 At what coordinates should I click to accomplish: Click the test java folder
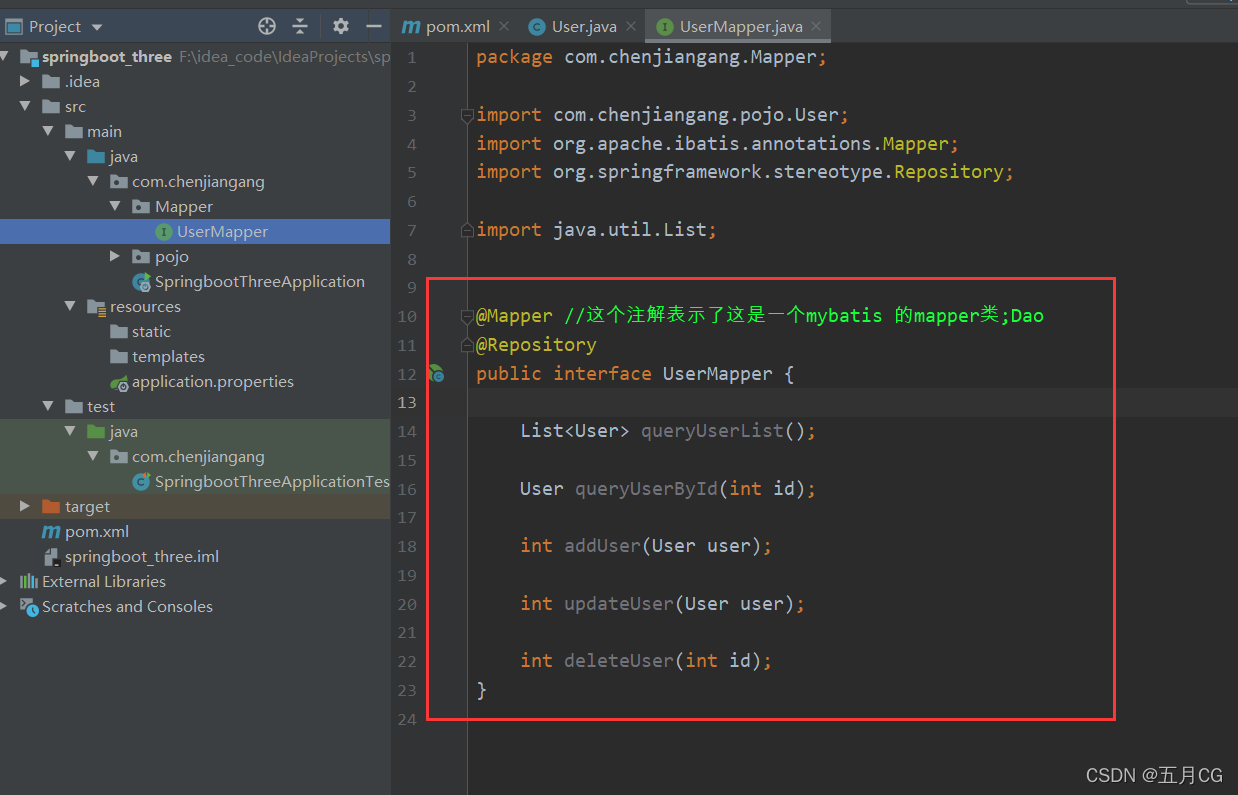tap(123, 432)
